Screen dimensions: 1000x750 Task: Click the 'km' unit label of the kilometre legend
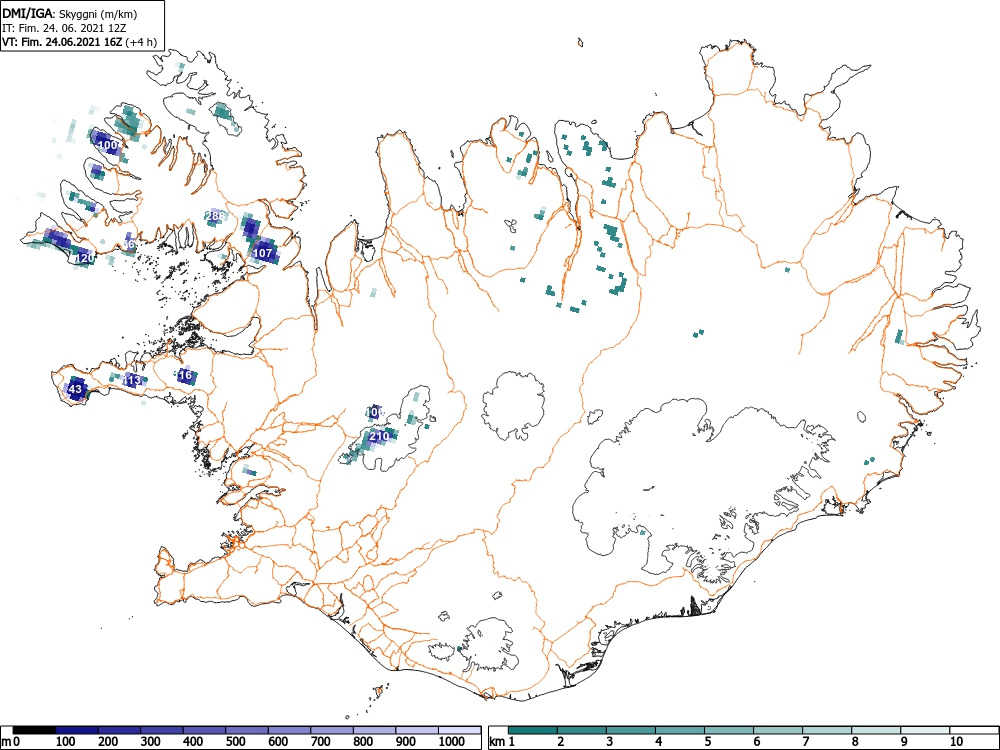click(x=498, y=742)
